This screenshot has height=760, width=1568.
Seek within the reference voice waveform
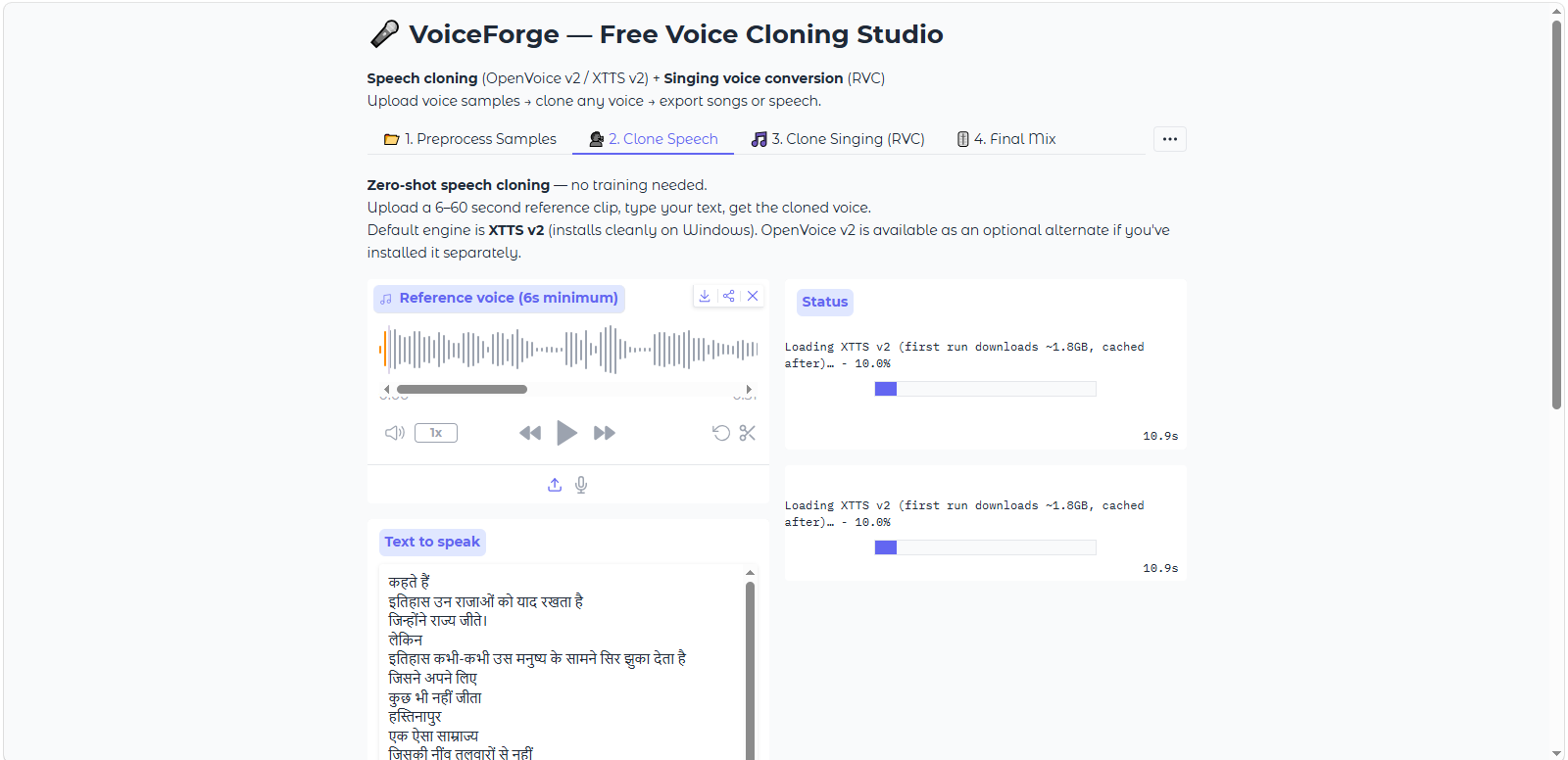pos(568,350)
